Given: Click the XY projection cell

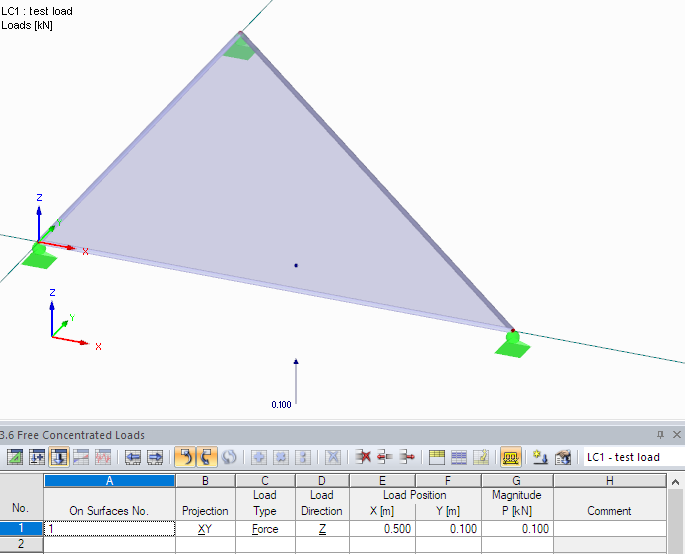Looking at the screenshot, I should pos(205,529).
